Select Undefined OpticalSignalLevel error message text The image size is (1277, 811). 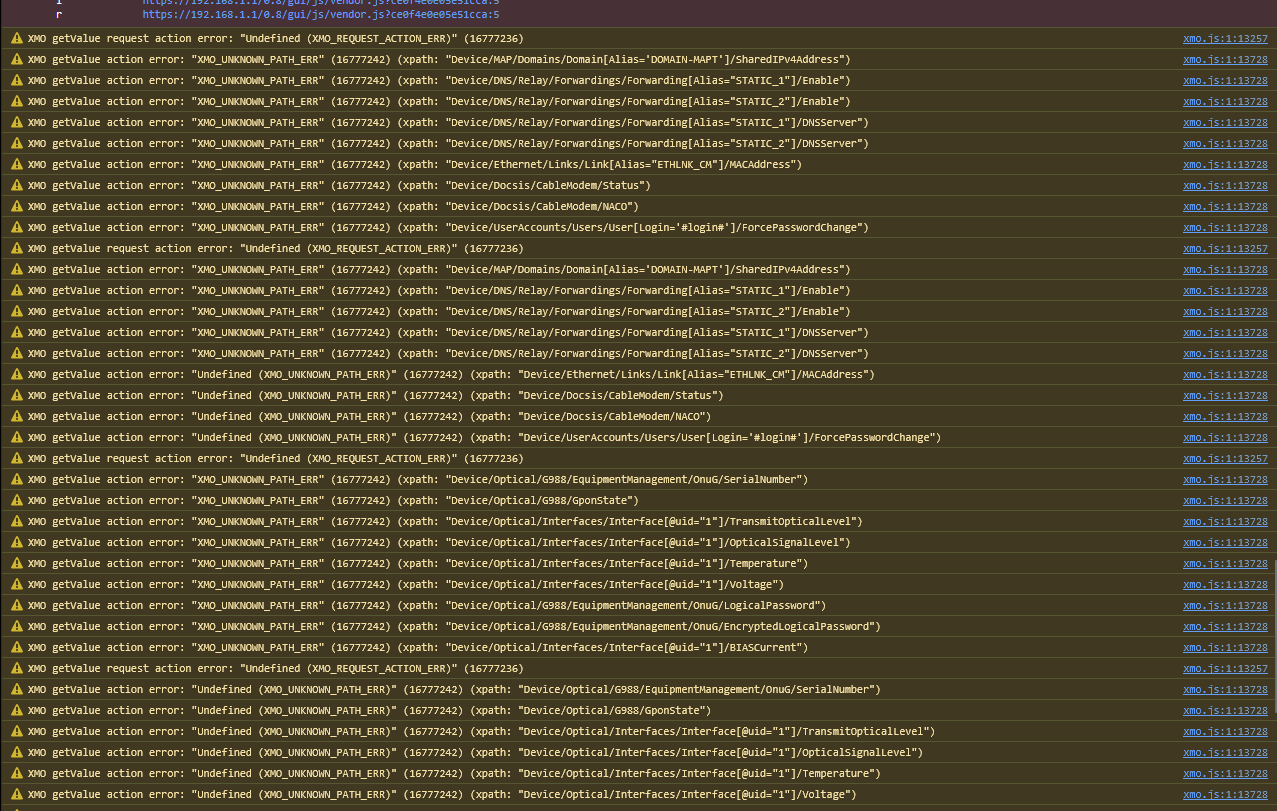pyautogui.click(x=475, y=752)
